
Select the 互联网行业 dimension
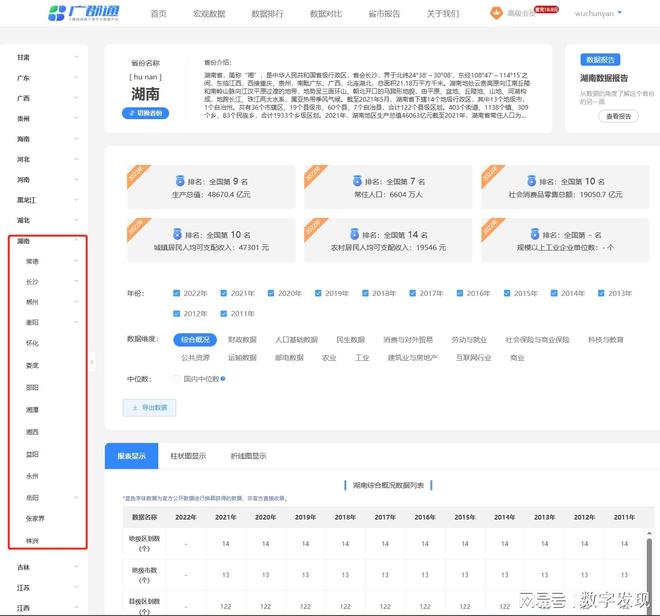click(474, 357)
